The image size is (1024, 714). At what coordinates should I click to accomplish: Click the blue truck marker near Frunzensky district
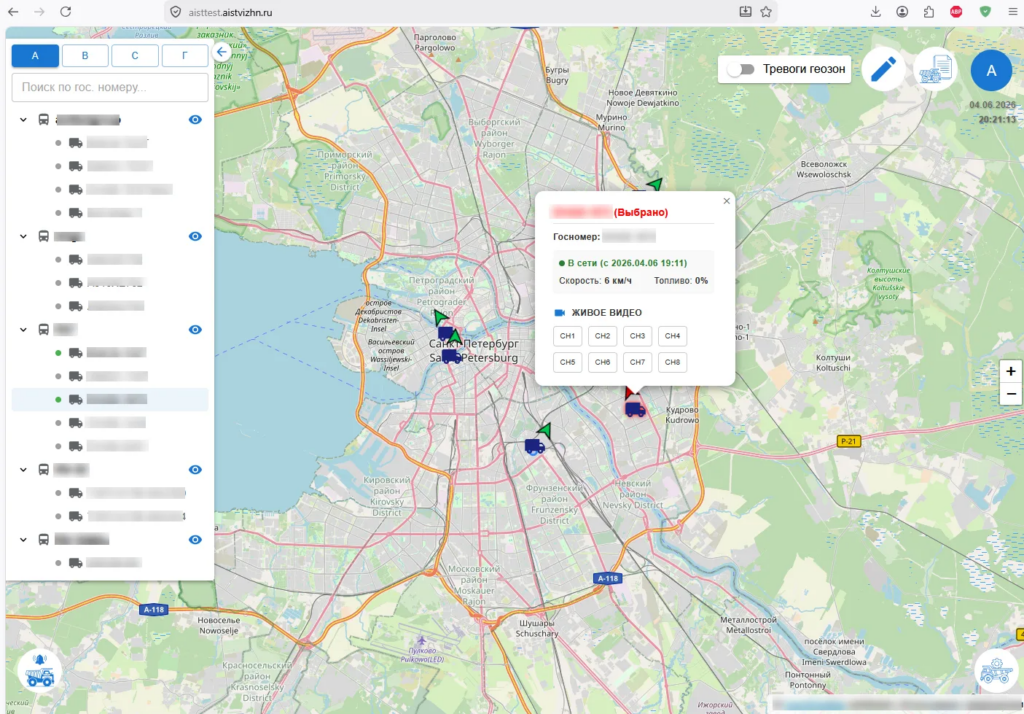tap(534, 446)
